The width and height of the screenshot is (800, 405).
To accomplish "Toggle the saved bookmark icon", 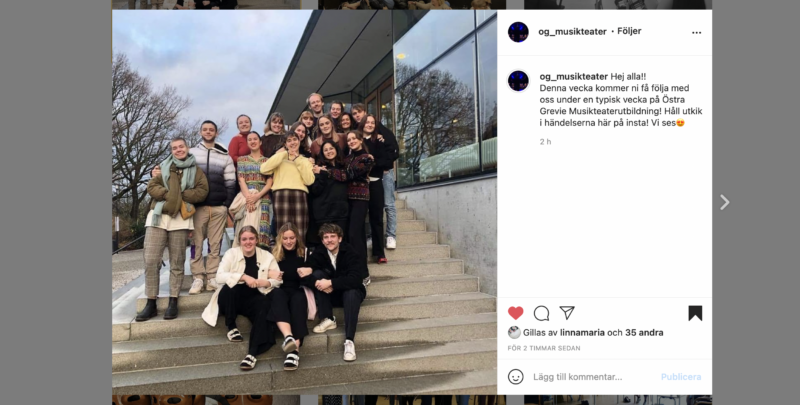I will click(x=695, y=313).
